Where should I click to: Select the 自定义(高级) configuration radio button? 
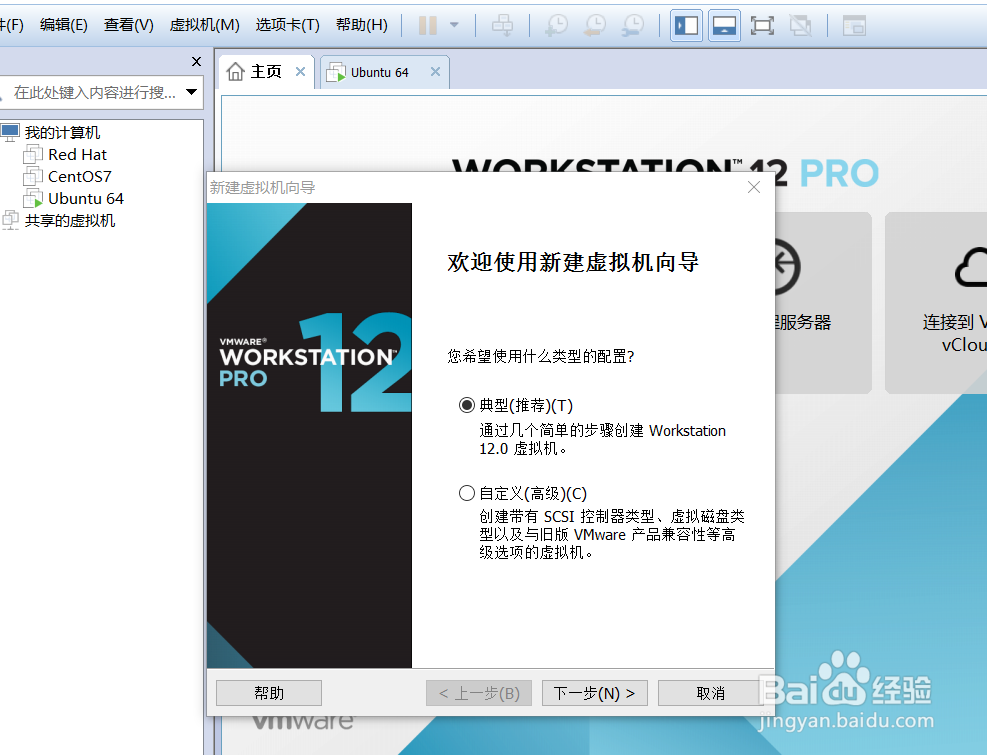tap(467, 492)
